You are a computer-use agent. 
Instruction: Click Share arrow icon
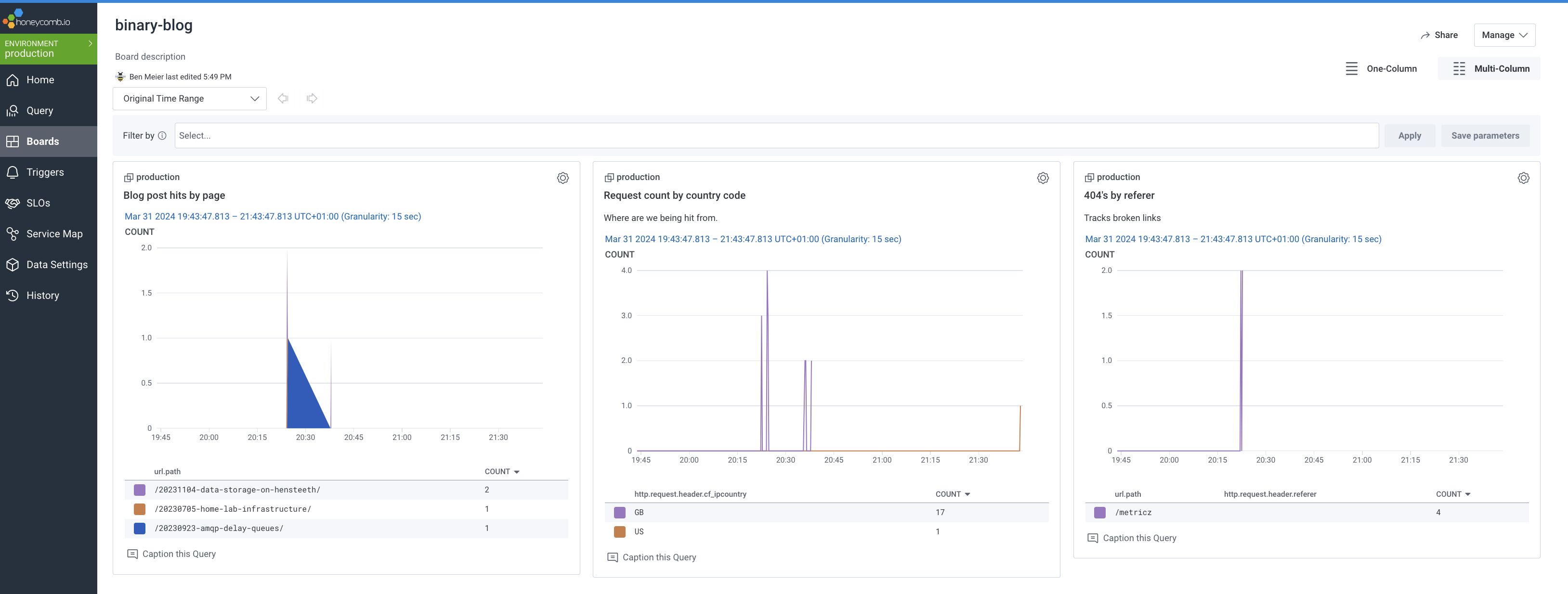point(1425,35)
